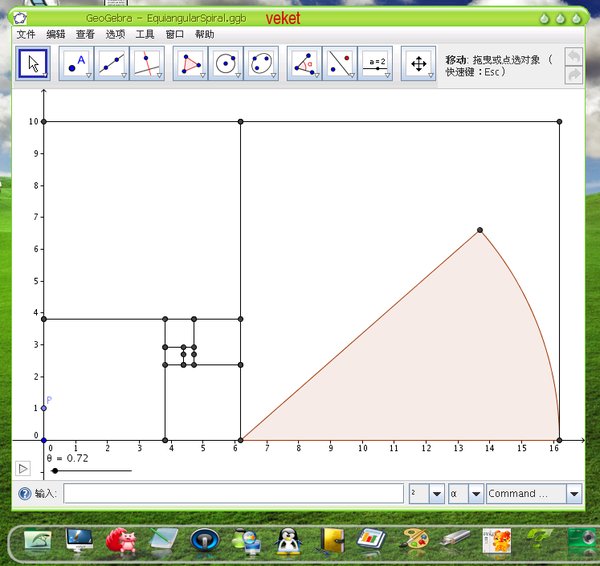Select the Perpendicular line tool

tap(147, 63)
